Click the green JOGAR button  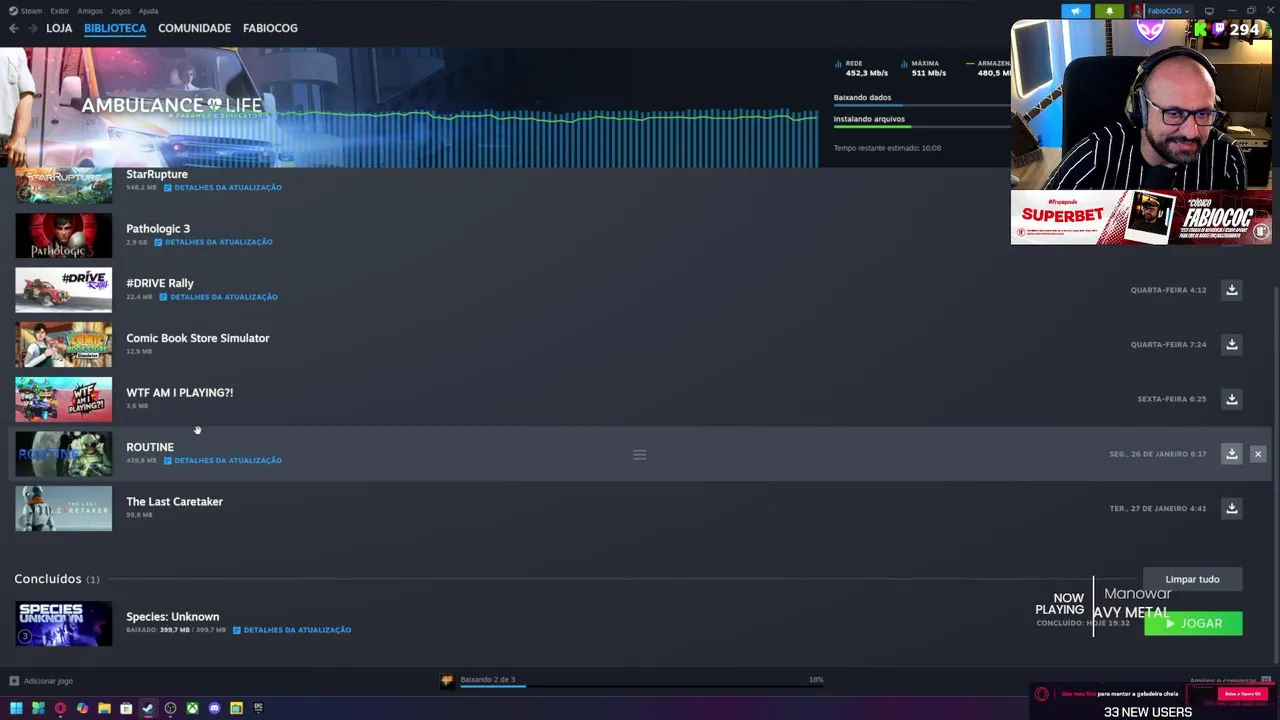(x=1193, y=623)
